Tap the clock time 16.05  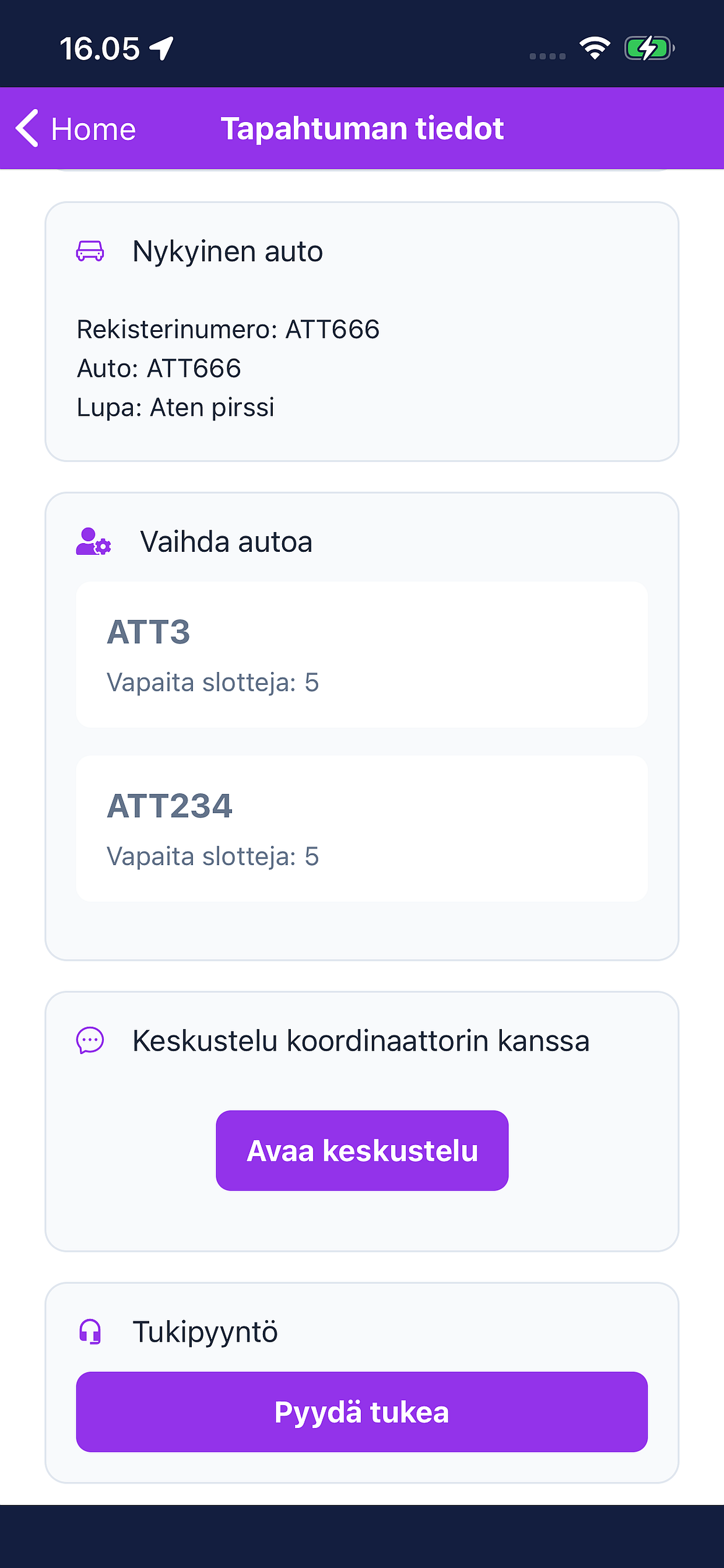coord(100,48)
